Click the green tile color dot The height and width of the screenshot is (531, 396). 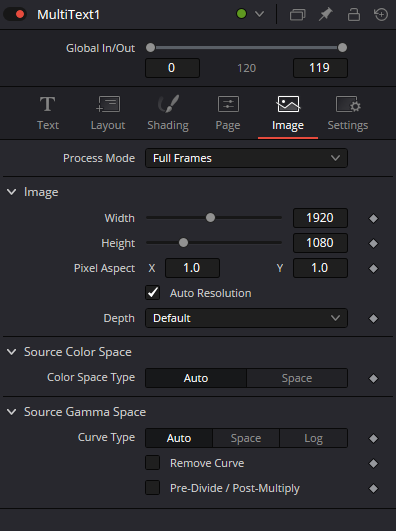tap(242, 14)
